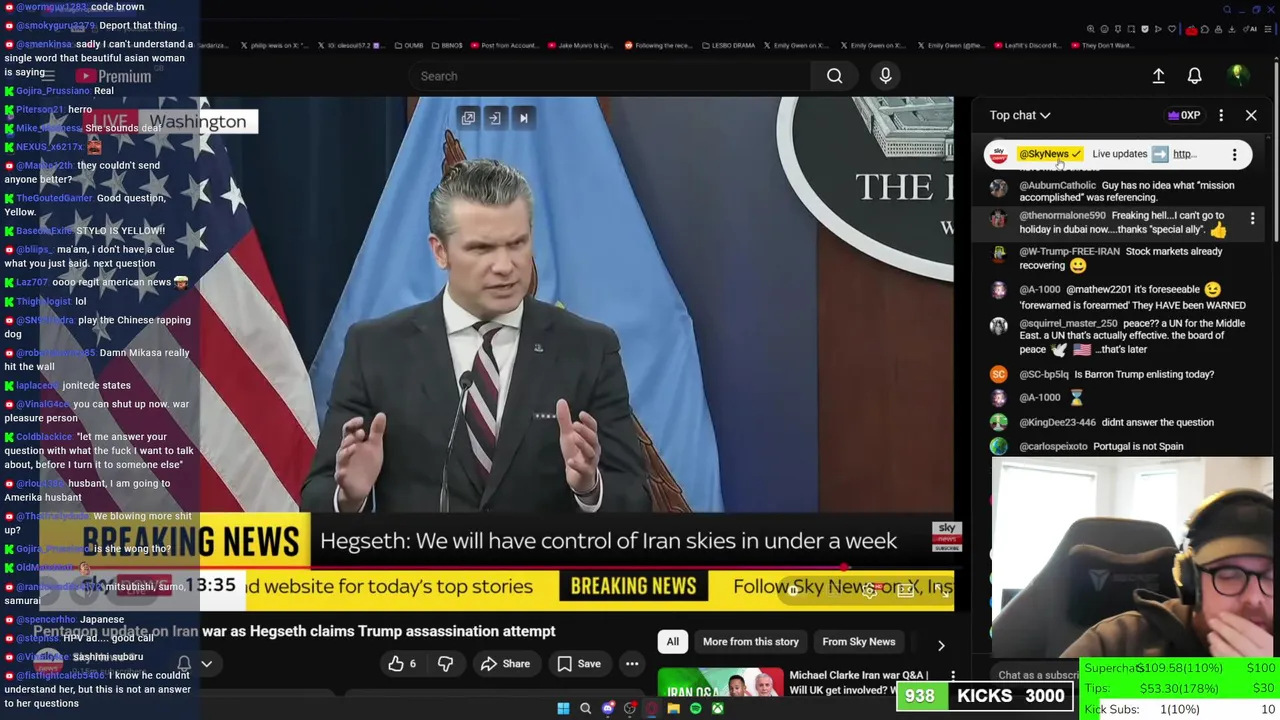Expand subscription dropdown chevron under video
The image size is (1280, 720).
point(206,664)
